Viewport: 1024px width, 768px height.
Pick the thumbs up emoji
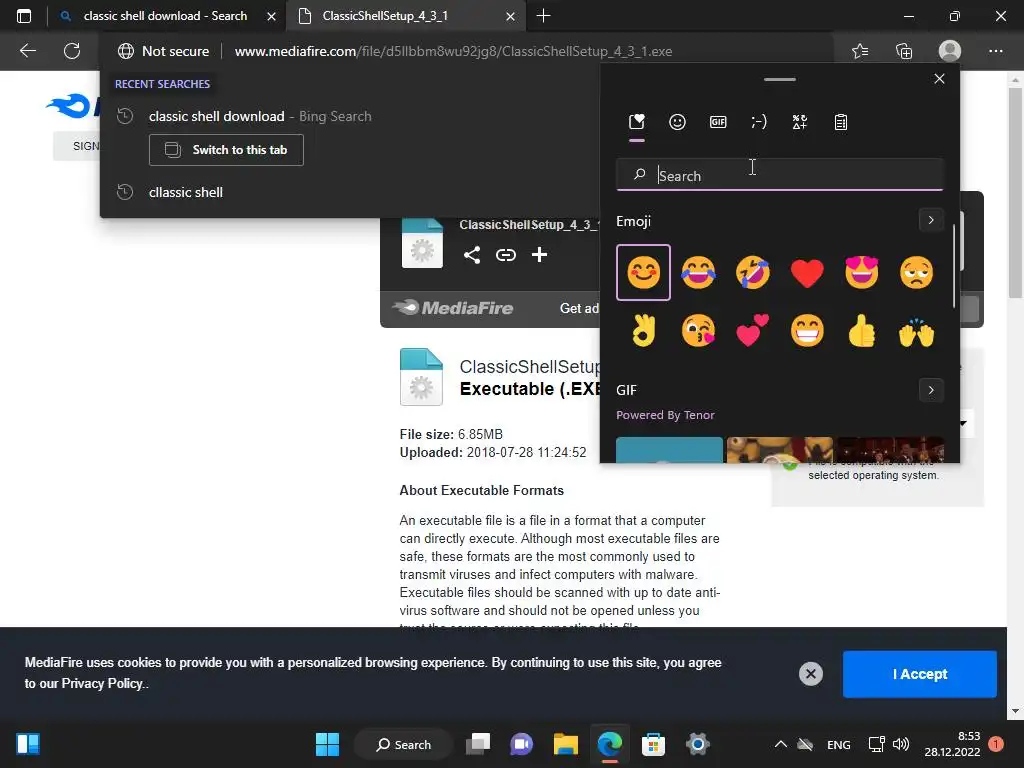861,330
